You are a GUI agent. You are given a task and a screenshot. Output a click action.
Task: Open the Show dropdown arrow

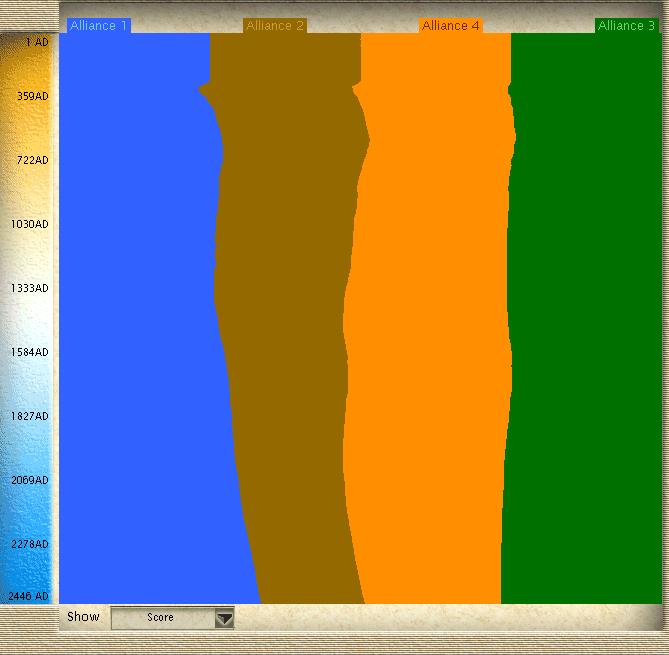(x=225, y=618)
